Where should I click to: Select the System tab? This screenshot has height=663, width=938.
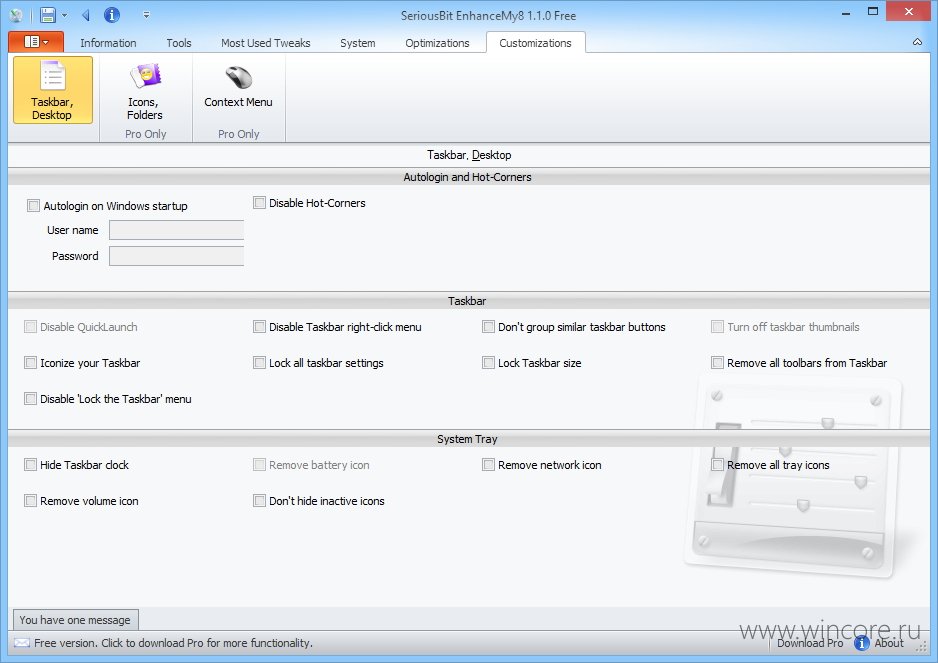pos(358,43)
